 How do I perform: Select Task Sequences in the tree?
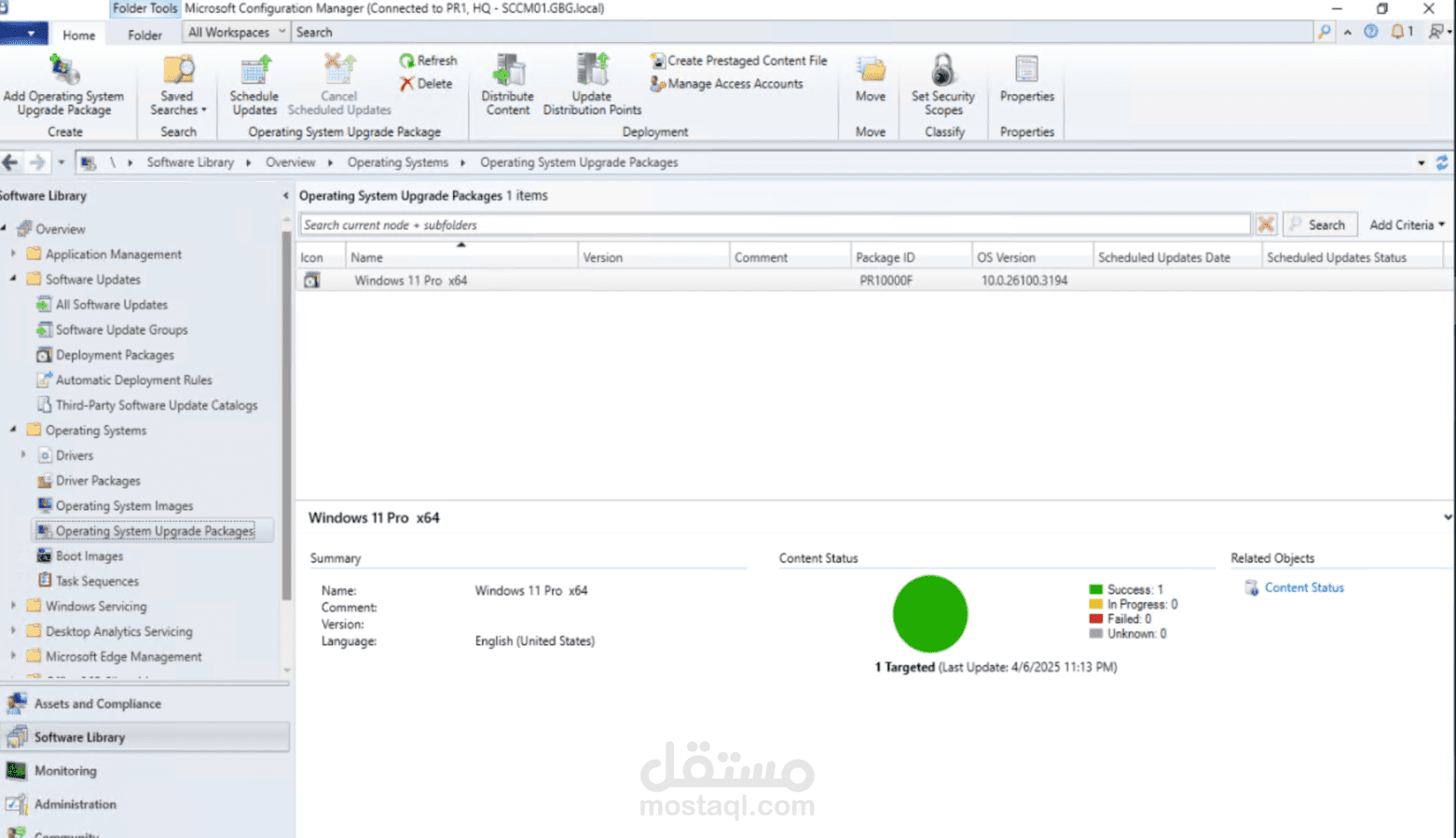(97, 582)
